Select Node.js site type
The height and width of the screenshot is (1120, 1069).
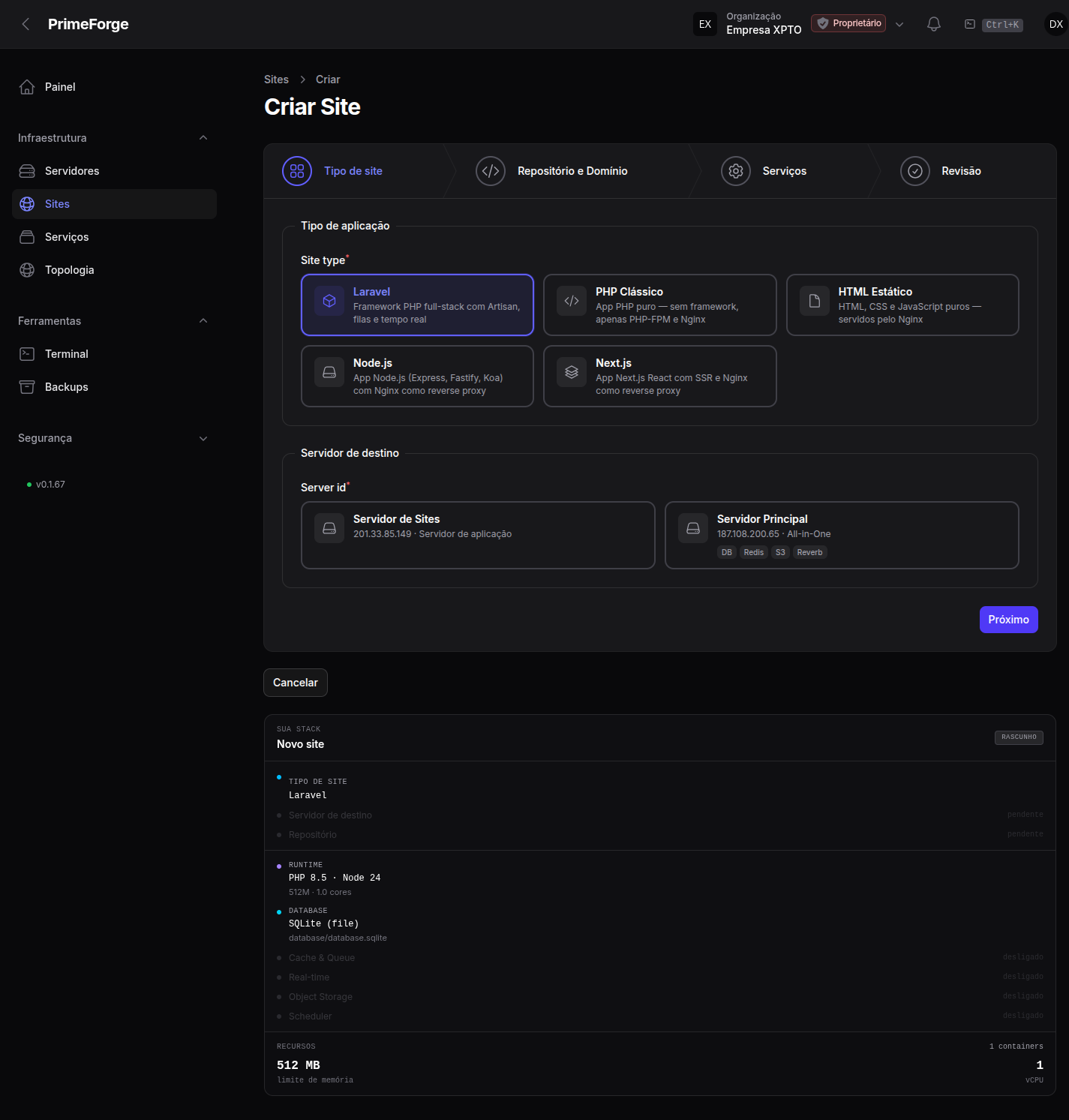(x=417, y=376)
